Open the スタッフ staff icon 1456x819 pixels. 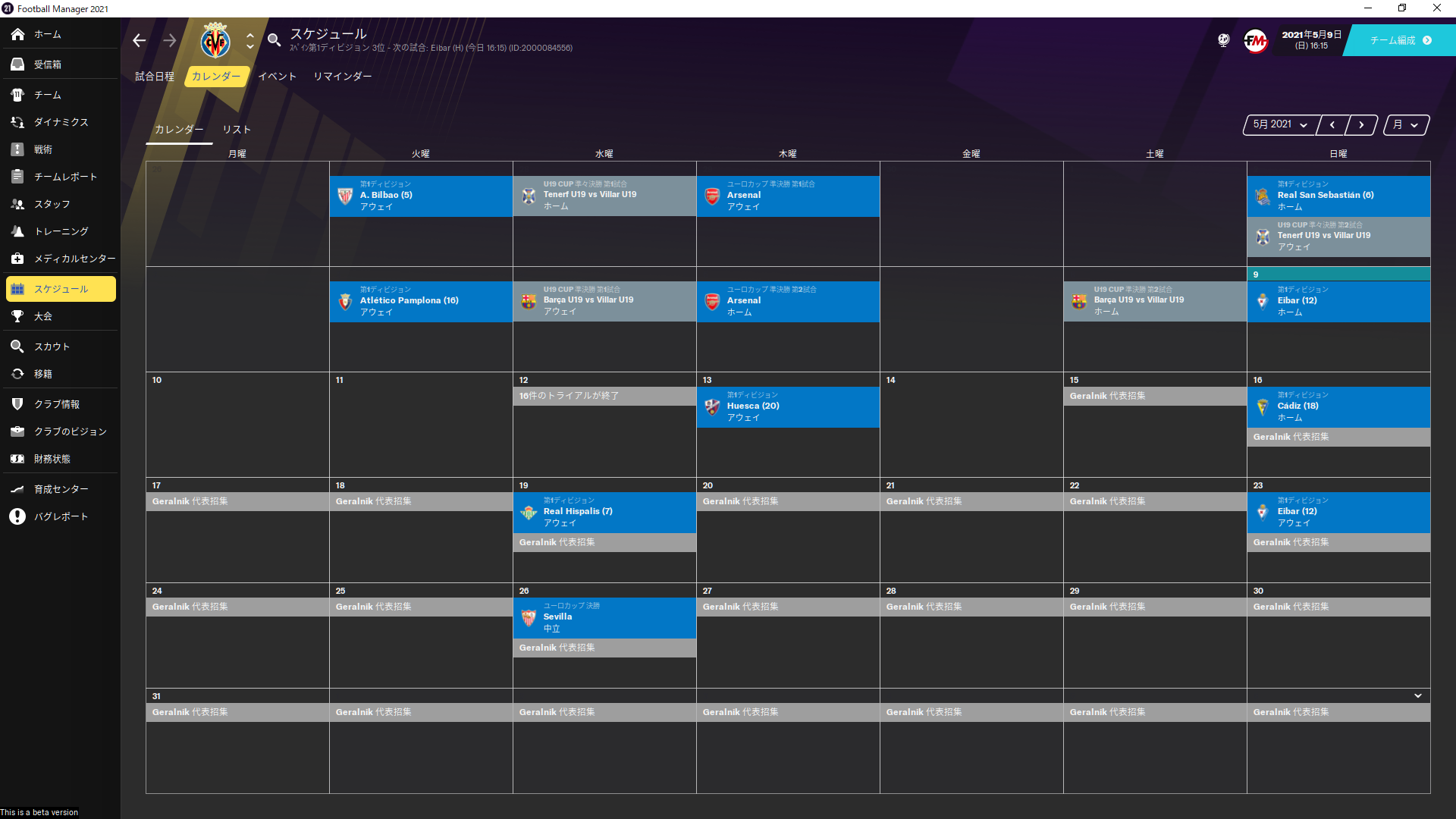pos(17,204)
